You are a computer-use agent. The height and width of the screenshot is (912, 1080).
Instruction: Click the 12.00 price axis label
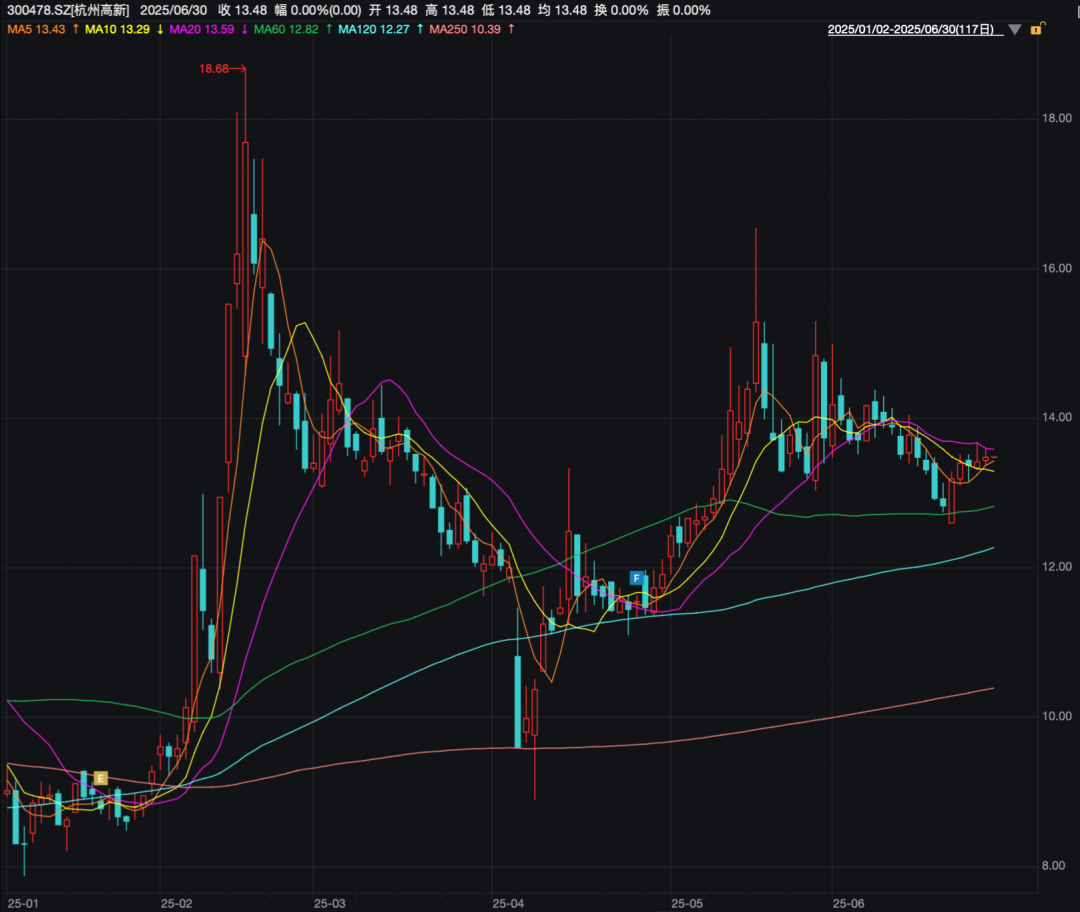(1057, 567)
